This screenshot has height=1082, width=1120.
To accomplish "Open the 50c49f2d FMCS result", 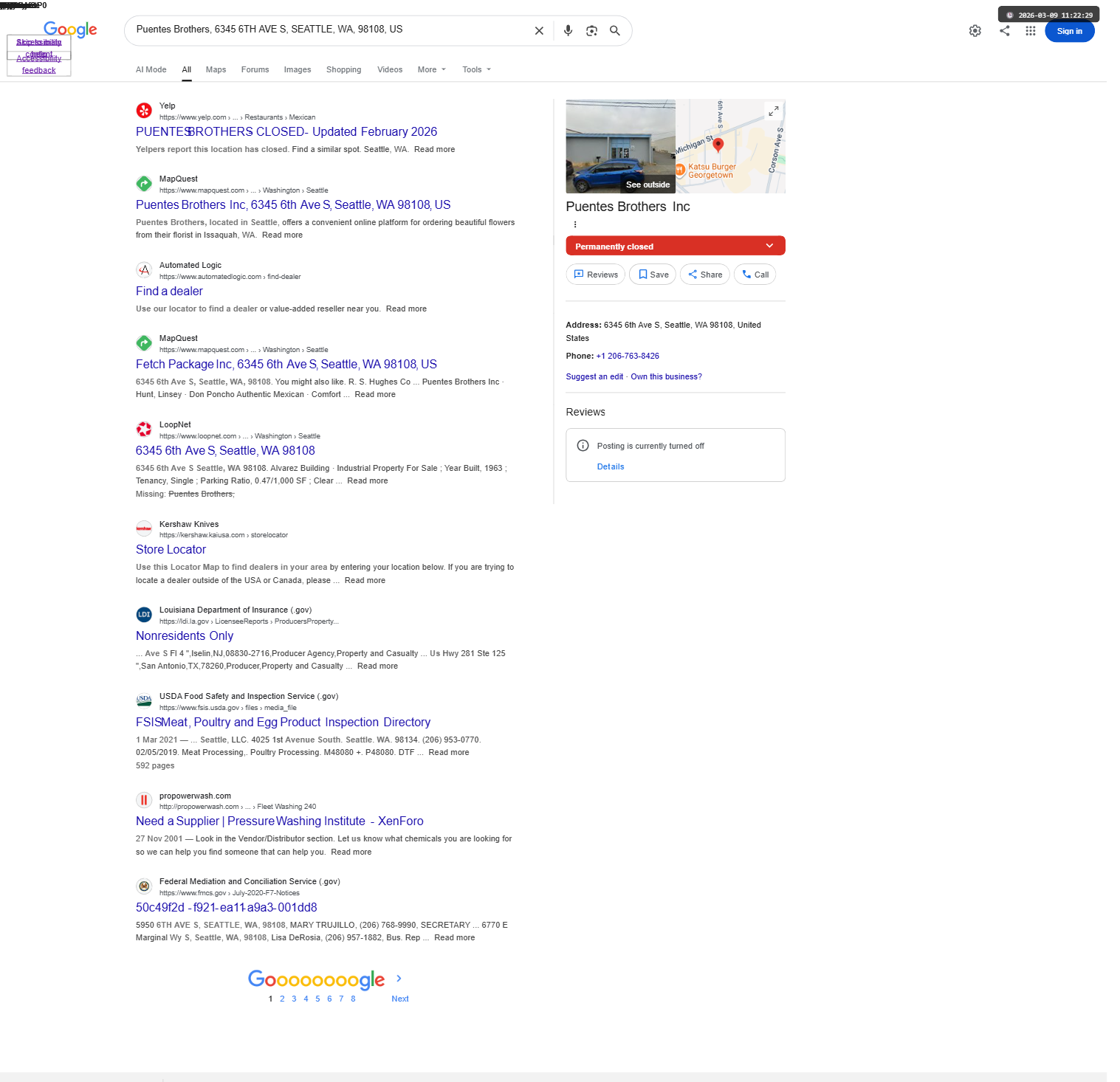I will [x=227, y=907].
